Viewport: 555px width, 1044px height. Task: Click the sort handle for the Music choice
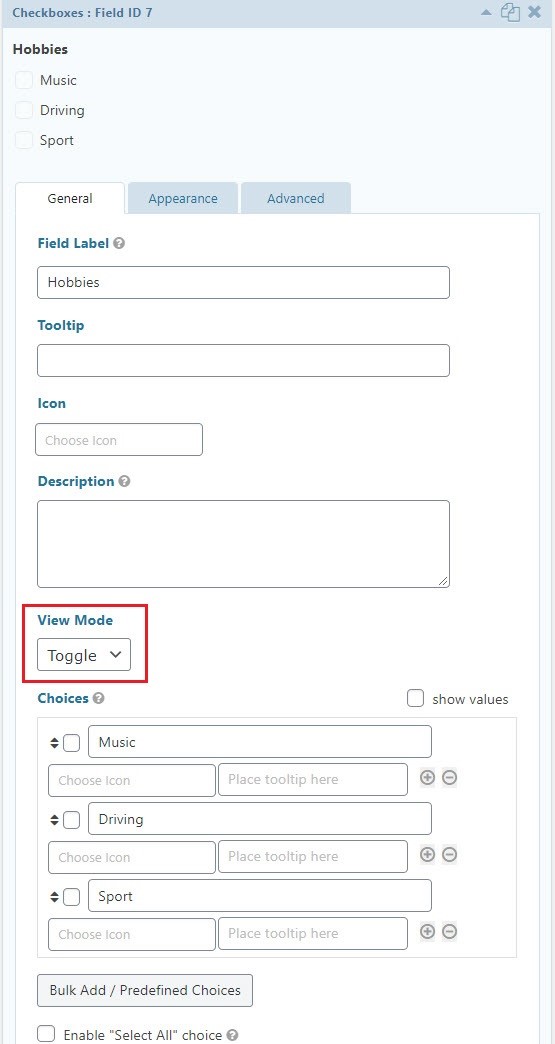55,743
